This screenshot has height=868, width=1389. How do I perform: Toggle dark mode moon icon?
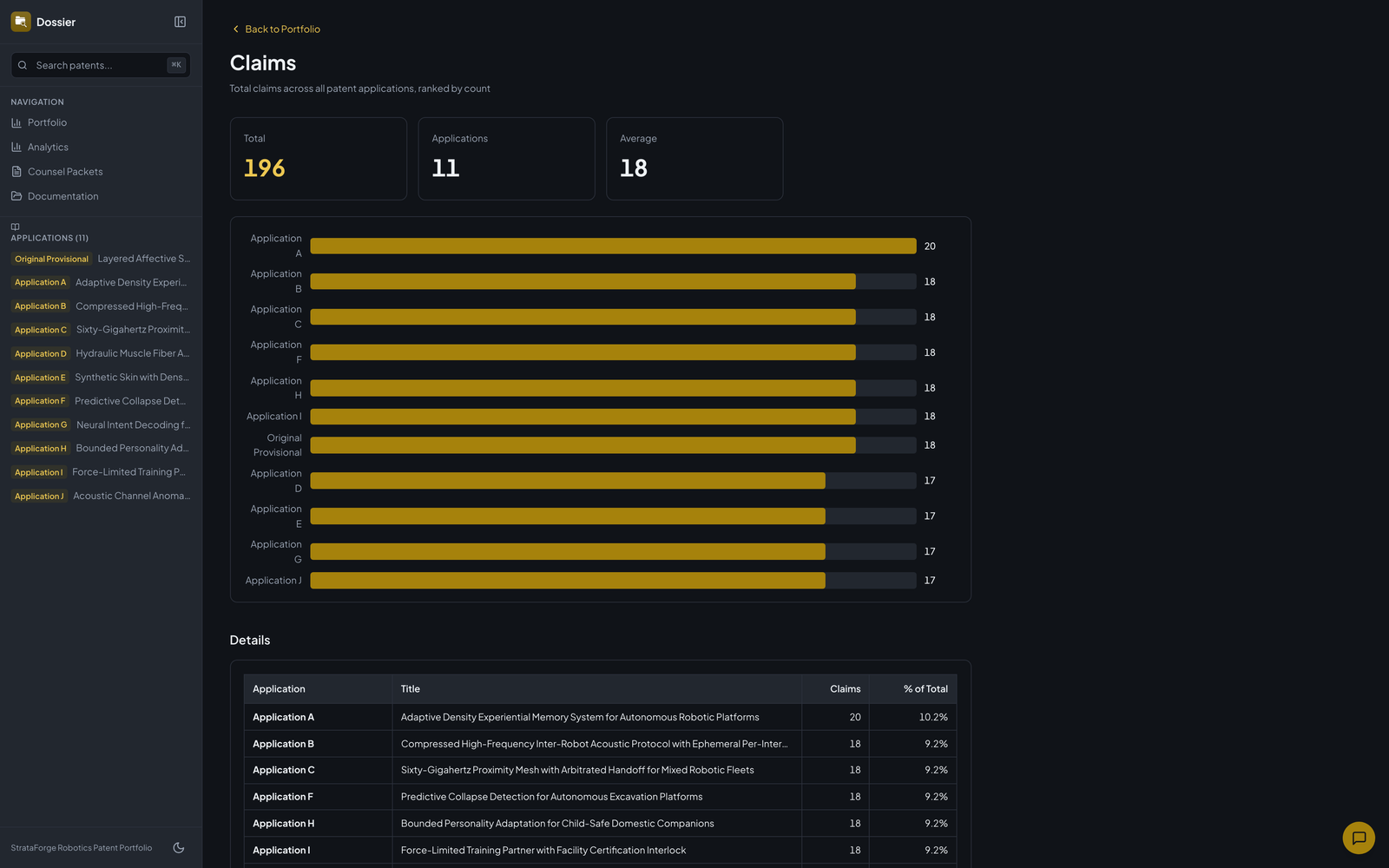179,848
